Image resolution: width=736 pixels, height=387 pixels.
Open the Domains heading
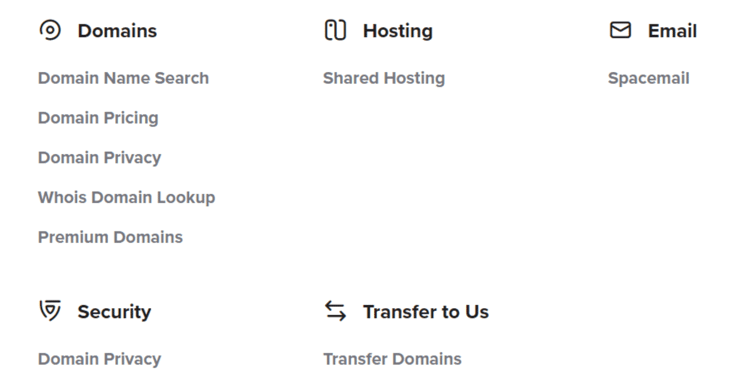click(117, 31)
